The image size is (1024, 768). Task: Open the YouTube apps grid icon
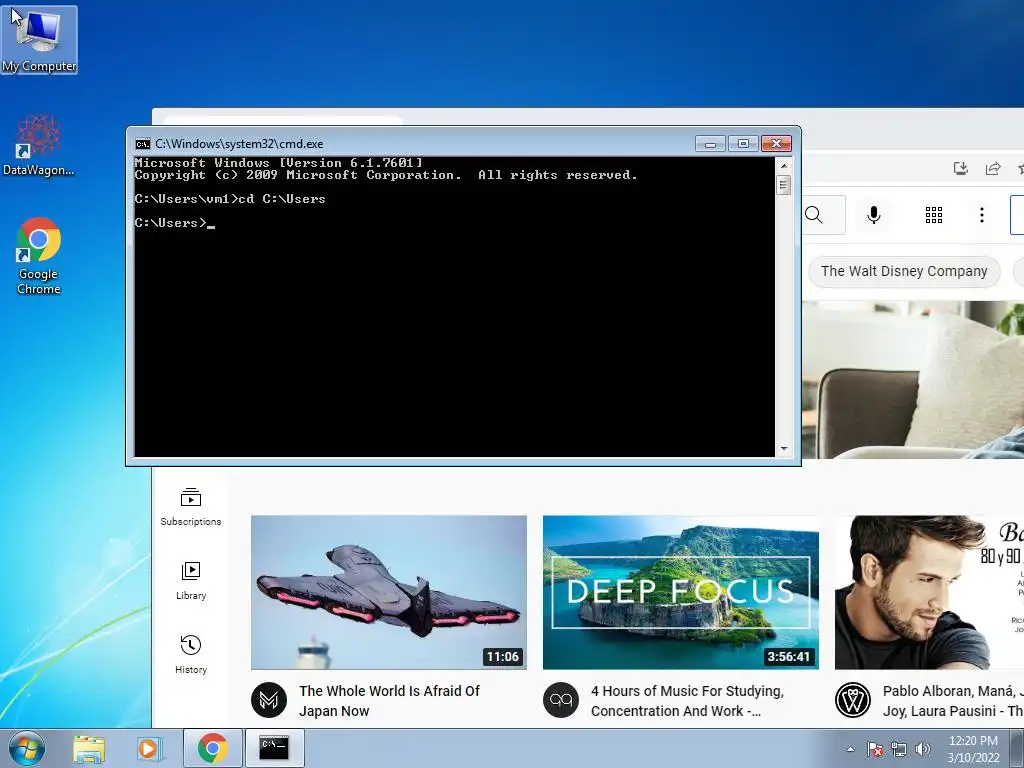pyautogui.click(x=934, y=215)
